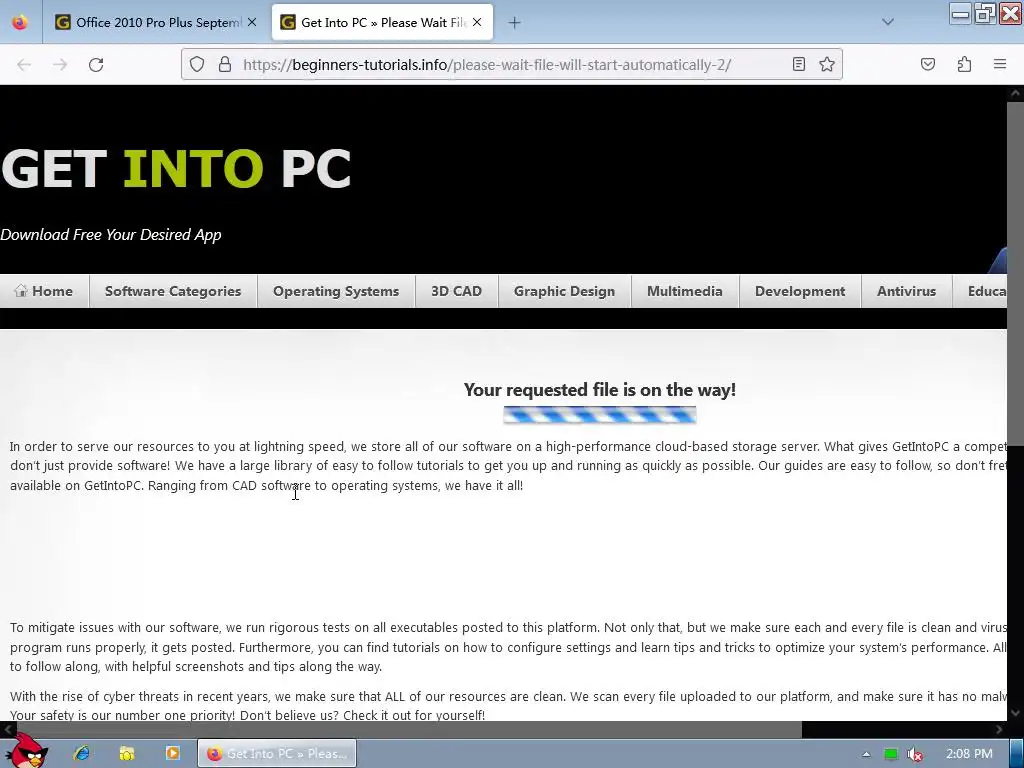Go to the Multimedia category
The height and width of the screenshot is (768, 1024).
coord(684,291)
